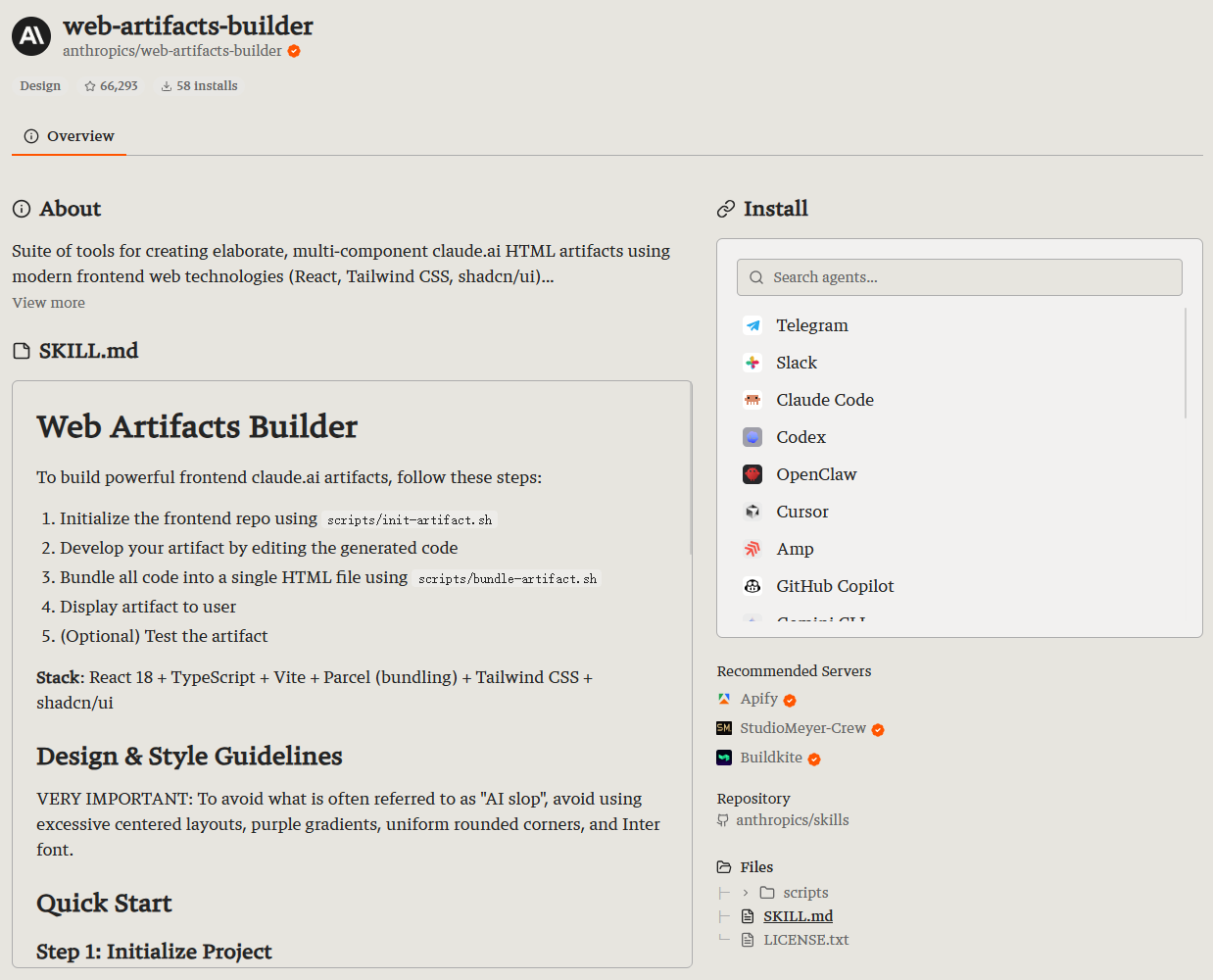Click the star icon next to 66,293
The height and width of the screenshot is (980, 1213).
coord(90,86)
